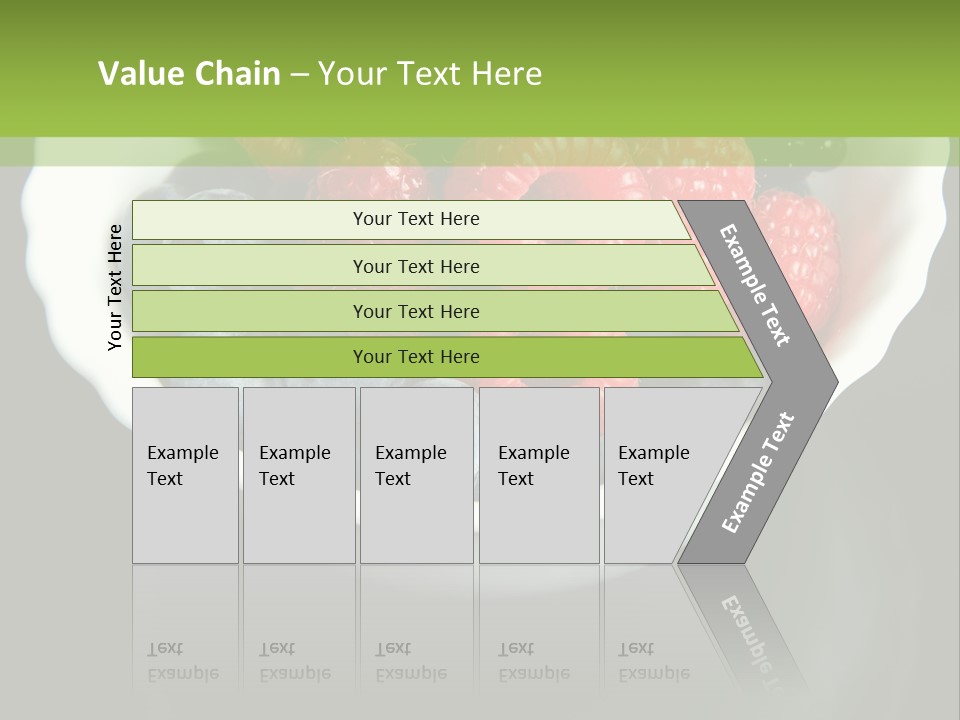Select the vertical "Your Text Here" side label
The width and height of the screenshot is (960, 720).
[x=115, y=287]
